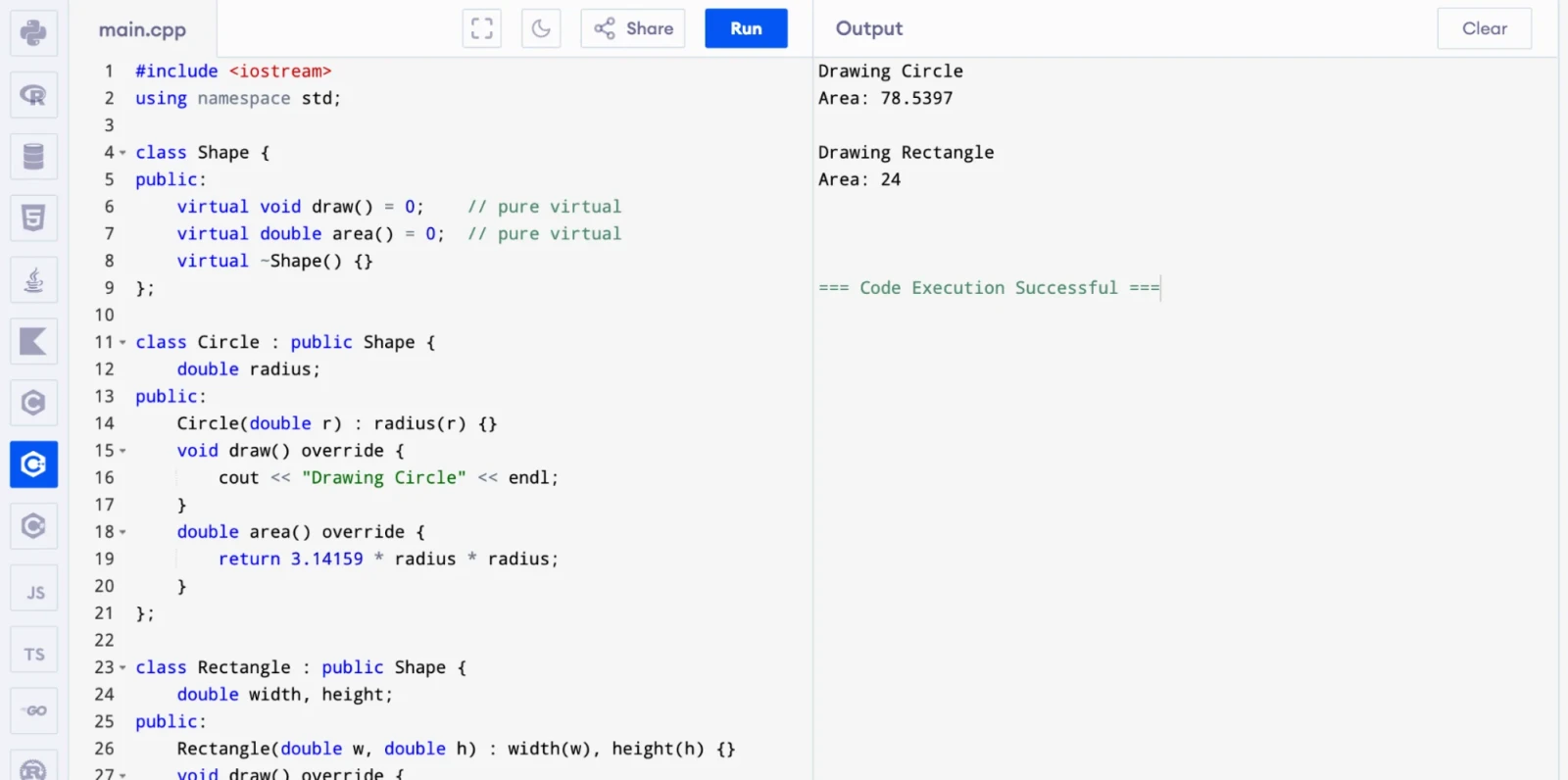Click 'Area: 24' in output
This screenshot has width=1568, height=780.
coord(859,179)
